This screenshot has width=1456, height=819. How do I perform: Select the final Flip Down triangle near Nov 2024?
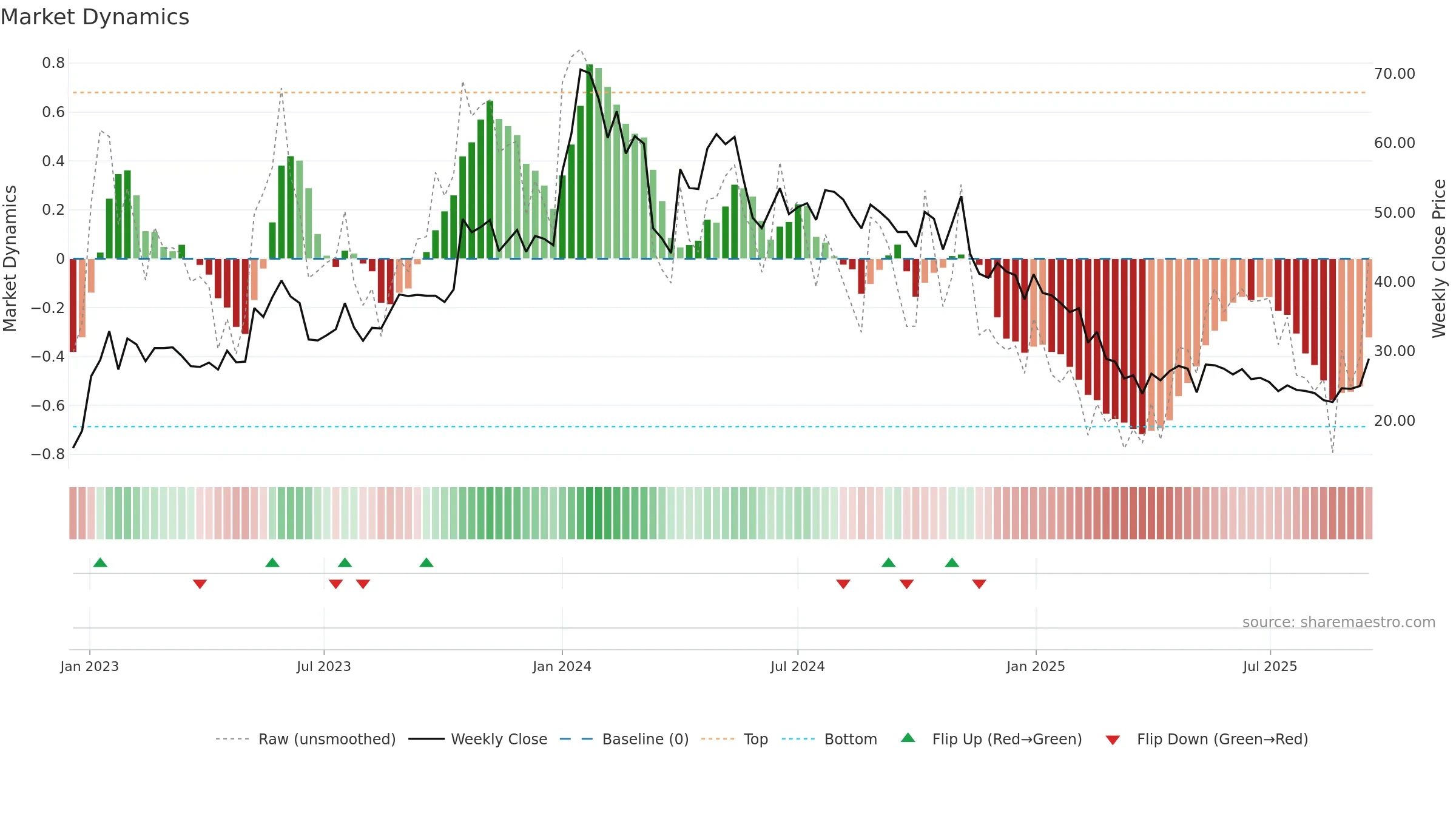coord(979,584)
